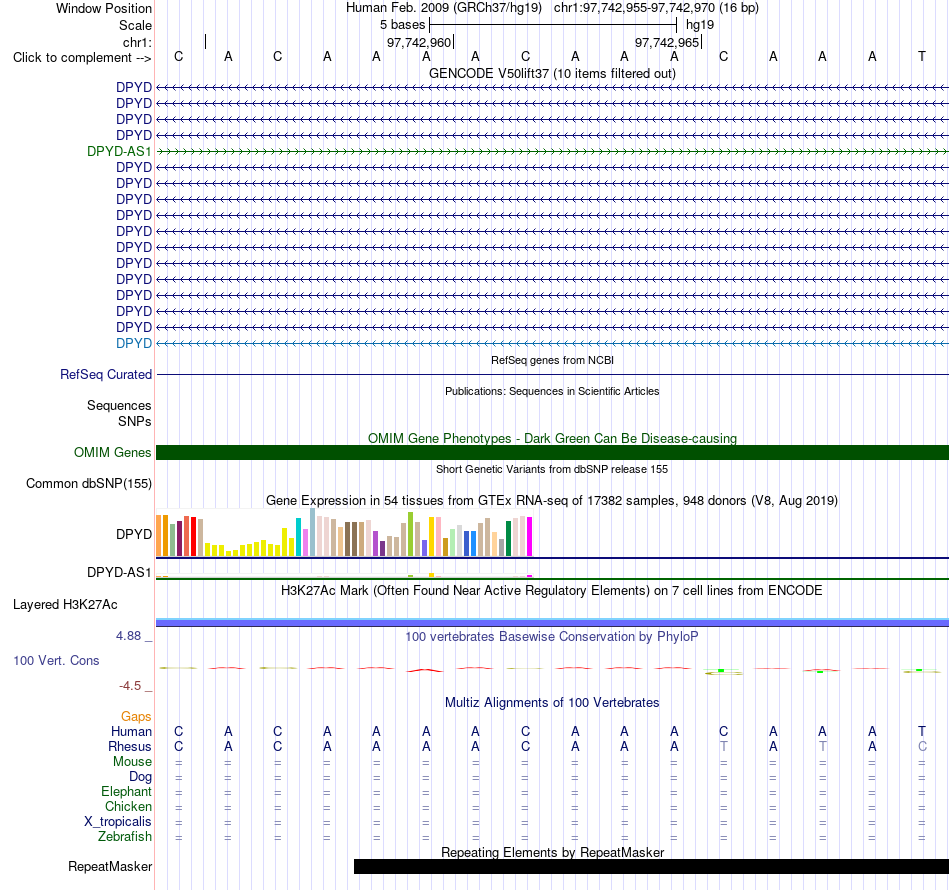Click the DPYD label beside GTEx bar chart
This screenshot has width=950, height=890.
click(134, 534)
